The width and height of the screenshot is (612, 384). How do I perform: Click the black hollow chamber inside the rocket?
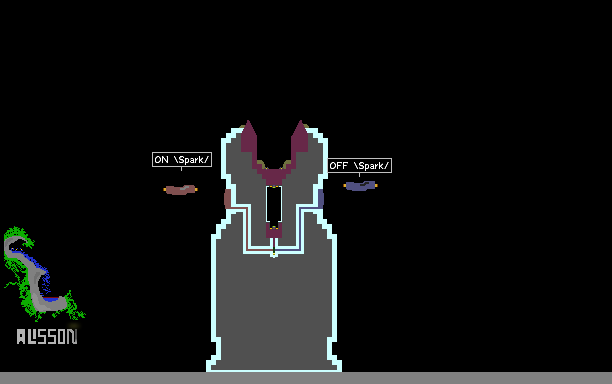(x=274, y=205)
